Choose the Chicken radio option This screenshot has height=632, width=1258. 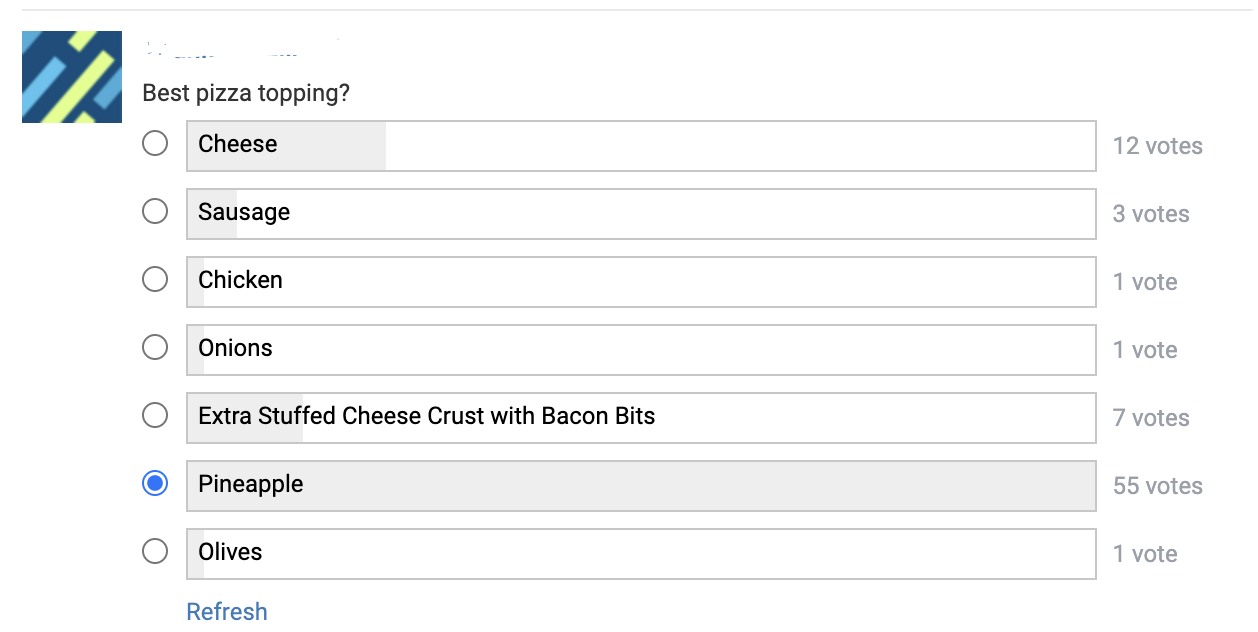155,280
